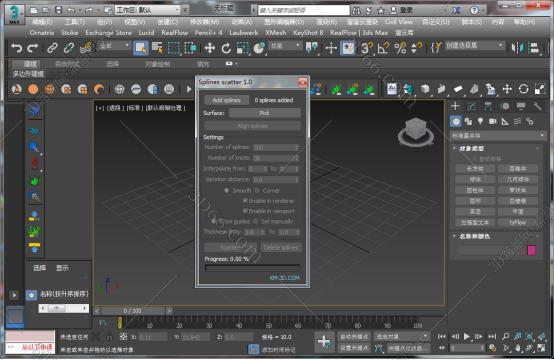This screenshot has height=360, width=554.
Task: Select the Cameras category icon
Action: 493,122
